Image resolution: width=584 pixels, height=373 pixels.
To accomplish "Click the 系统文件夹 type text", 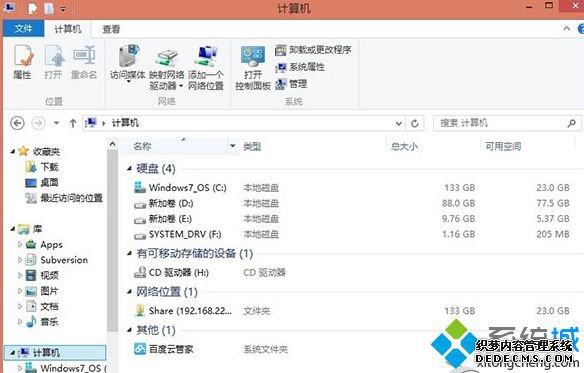I will pyautogui.click(x=266, y=349).
